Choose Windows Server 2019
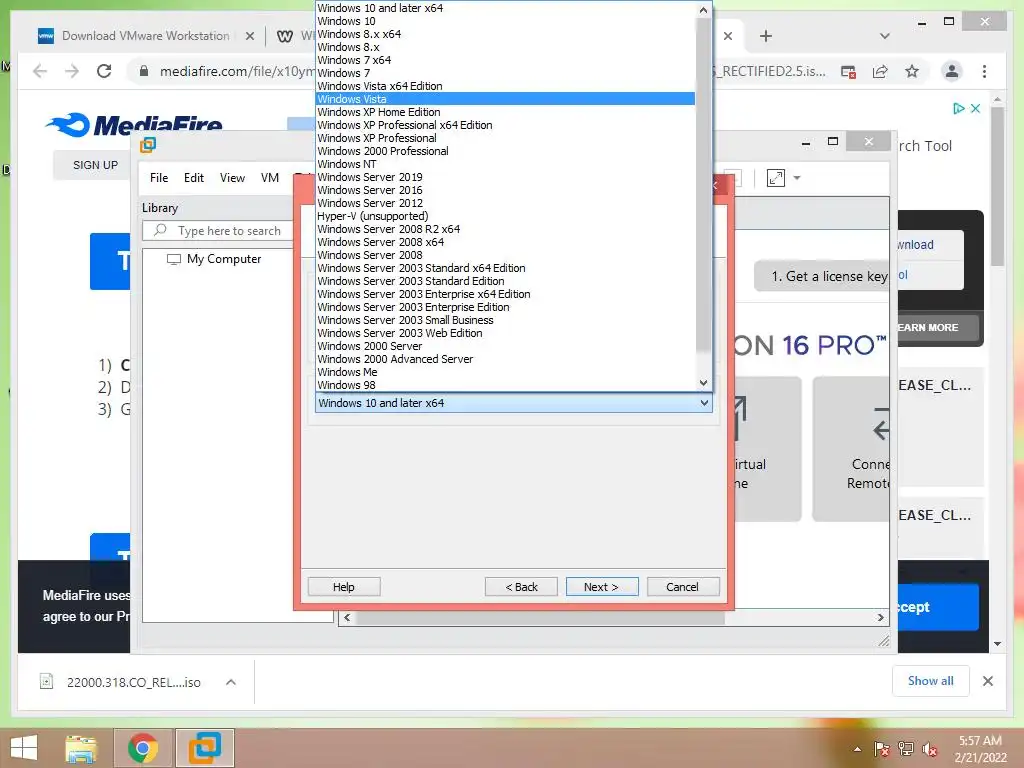This screenshot has width=1024, height=768. point(505,177)
